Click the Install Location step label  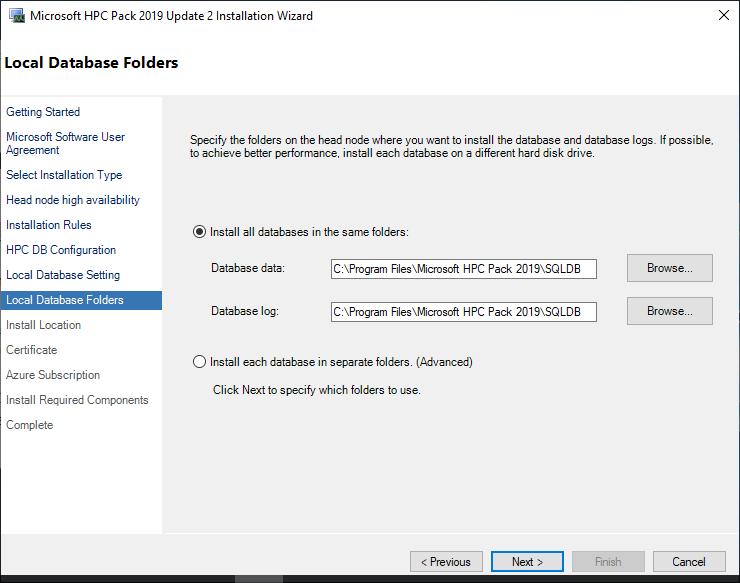[x=43, y=325]
